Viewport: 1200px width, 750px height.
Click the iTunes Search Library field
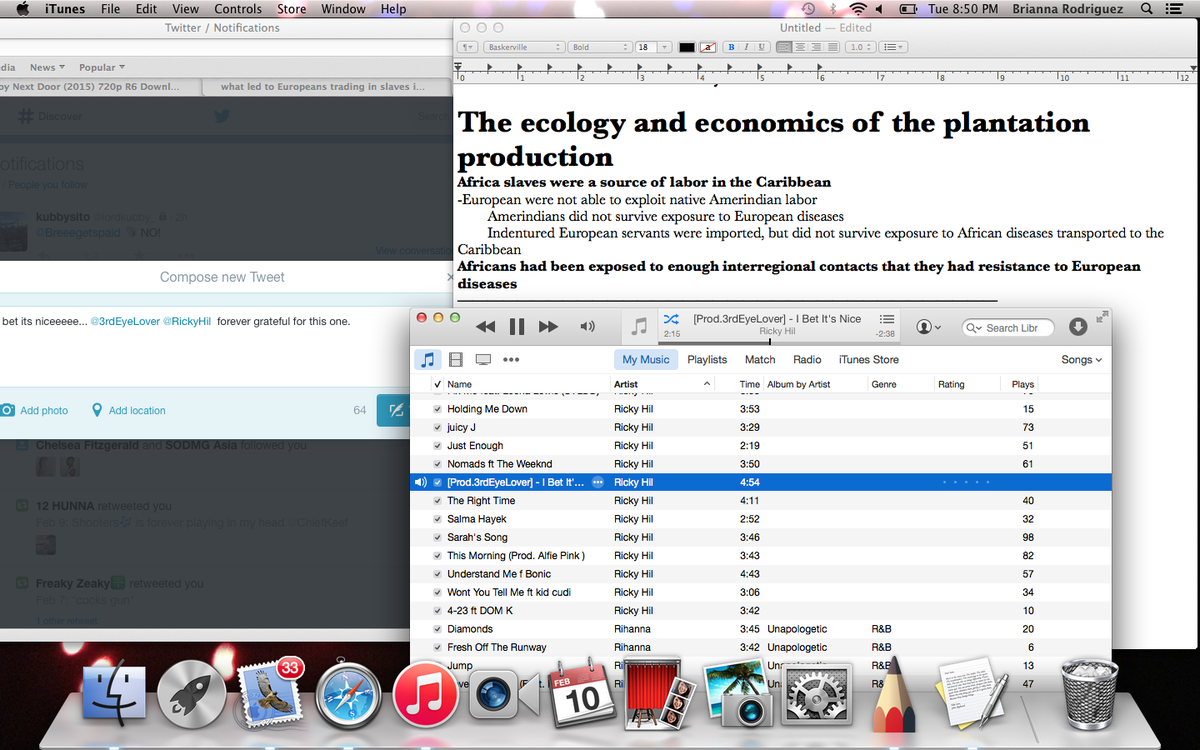[1007, 328]
